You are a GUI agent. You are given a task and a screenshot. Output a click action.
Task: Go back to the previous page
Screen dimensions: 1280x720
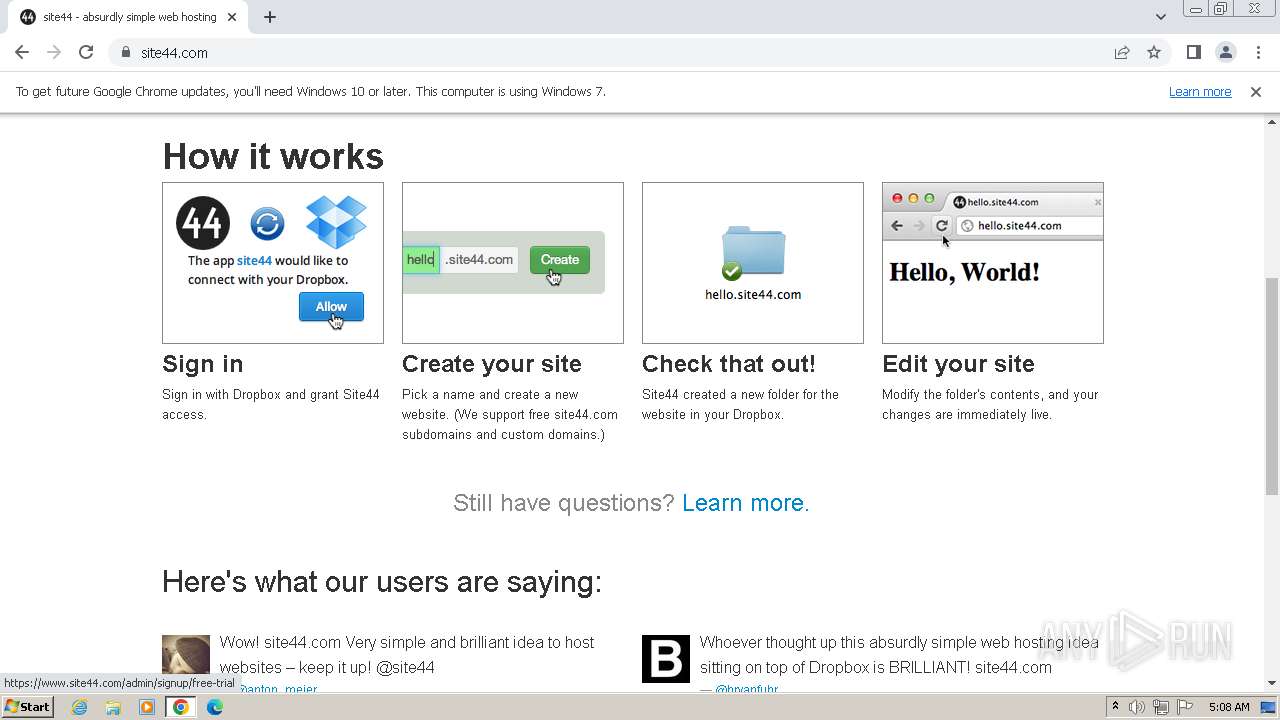coord(22,52)
